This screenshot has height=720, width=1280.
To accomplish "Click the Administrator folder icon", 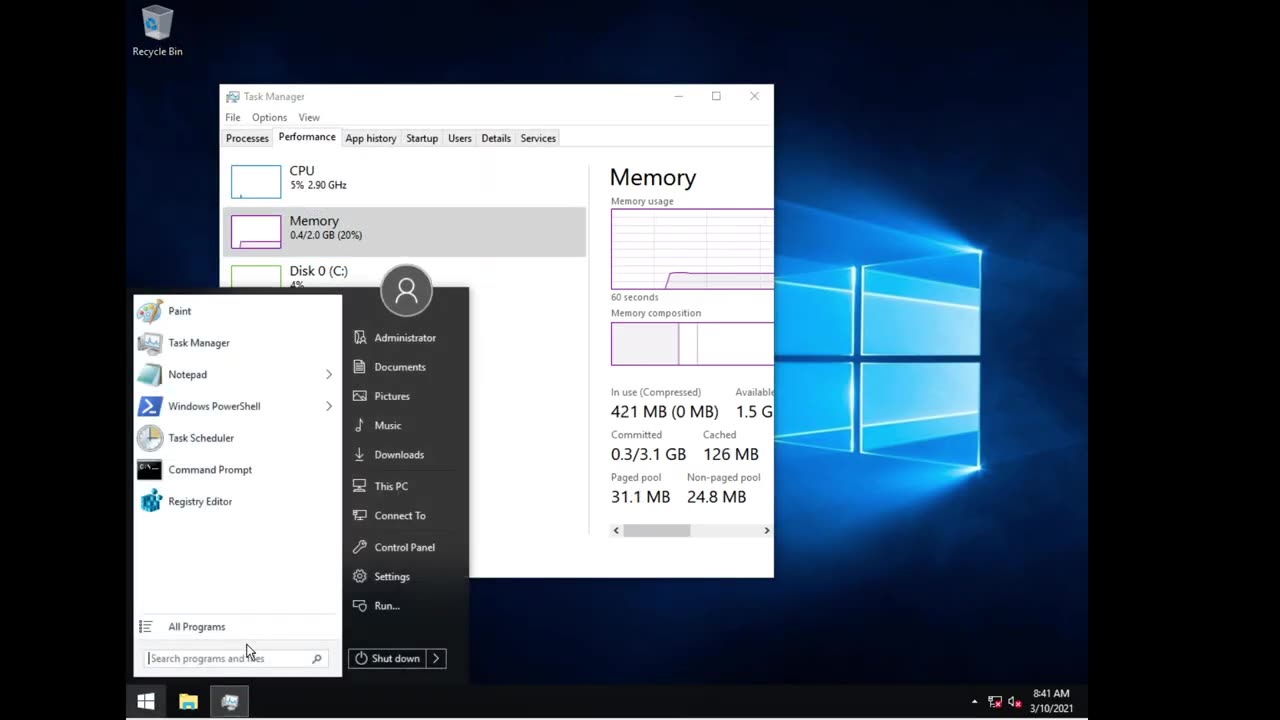I will (x=360, y=338).
